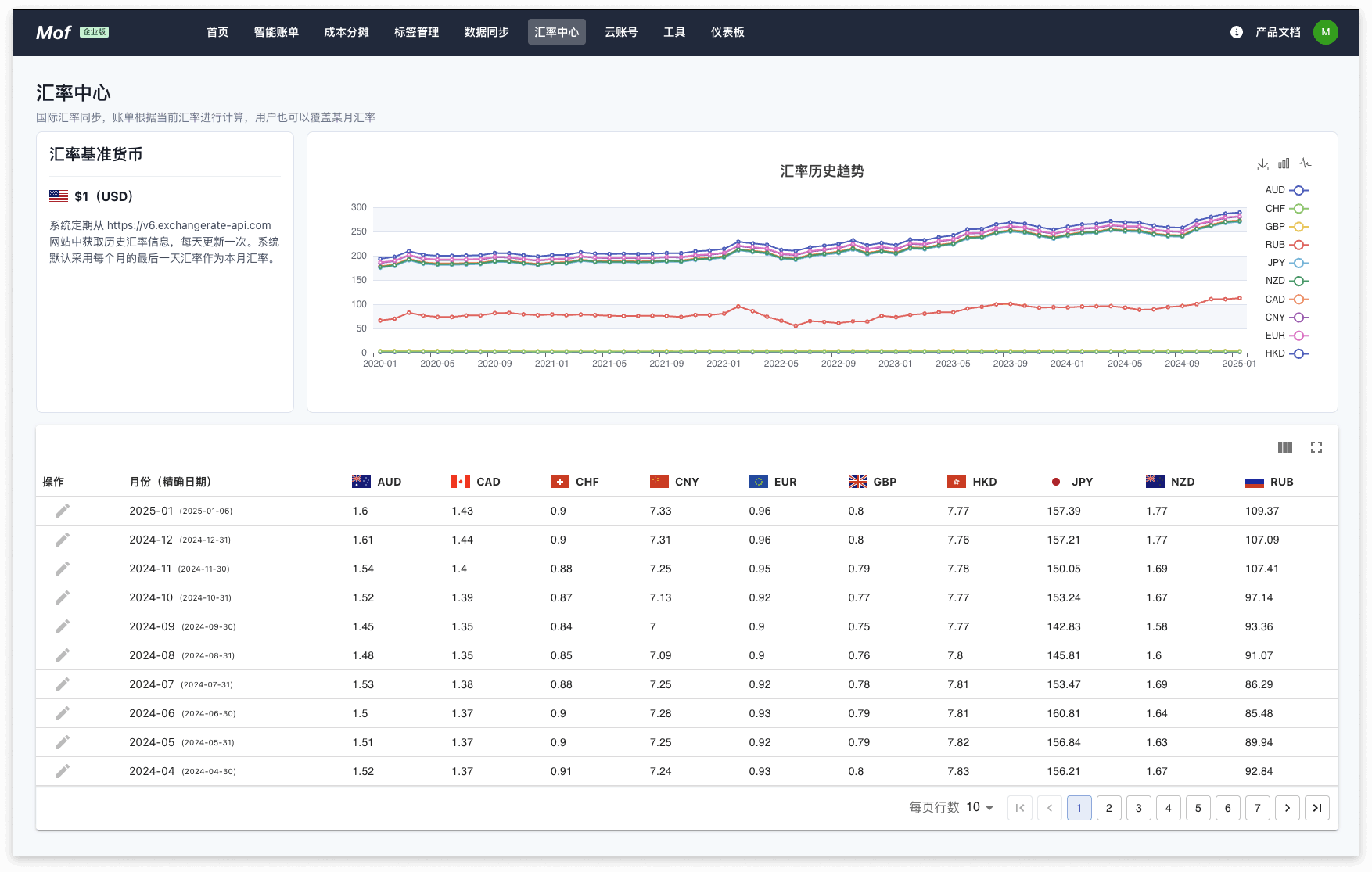Edit the 2024-09 exchange rate row

pyautogui.click(x=62, y=626)
